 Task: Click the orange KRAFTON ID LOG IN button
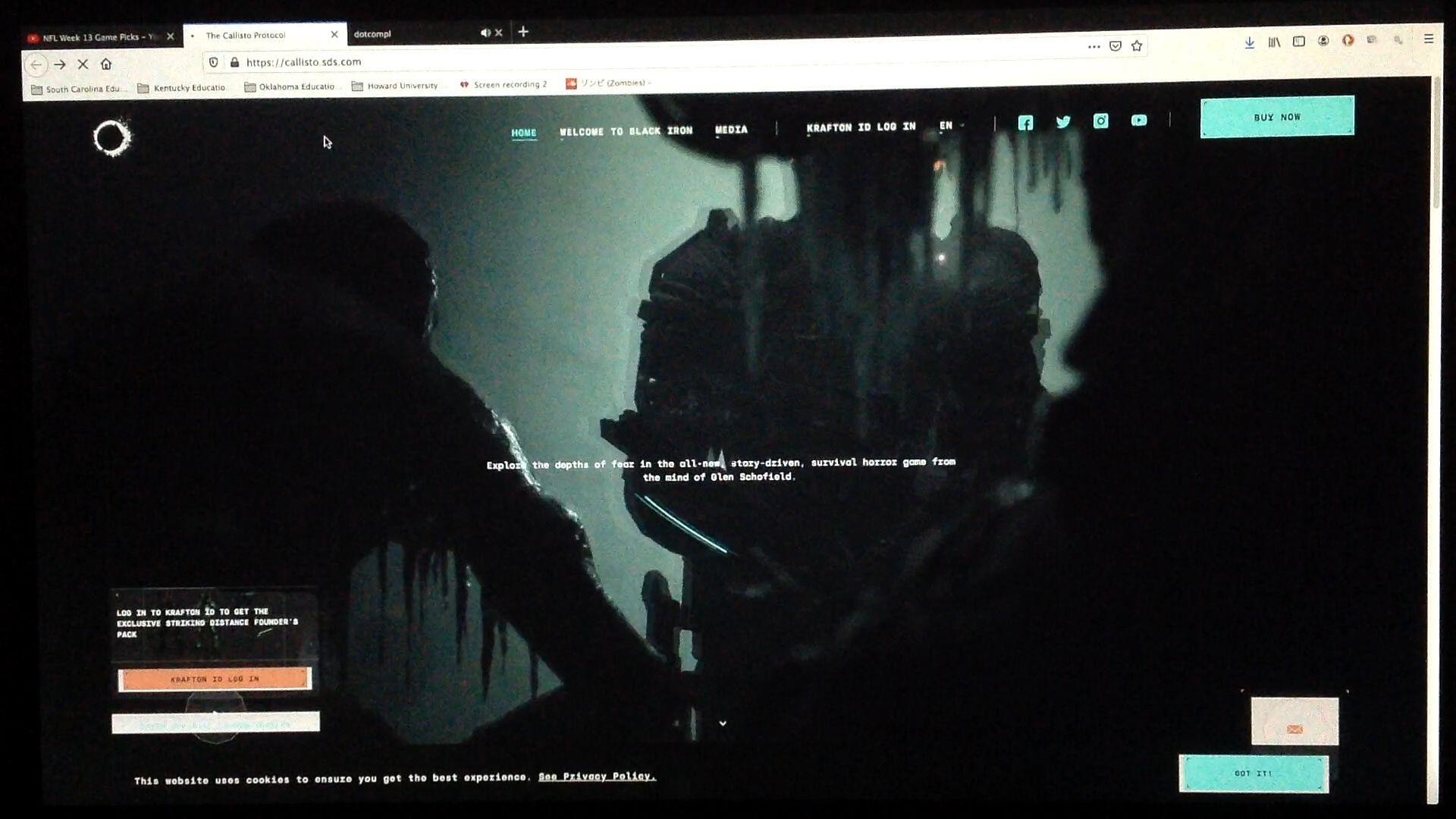click(x=215, y=679)
